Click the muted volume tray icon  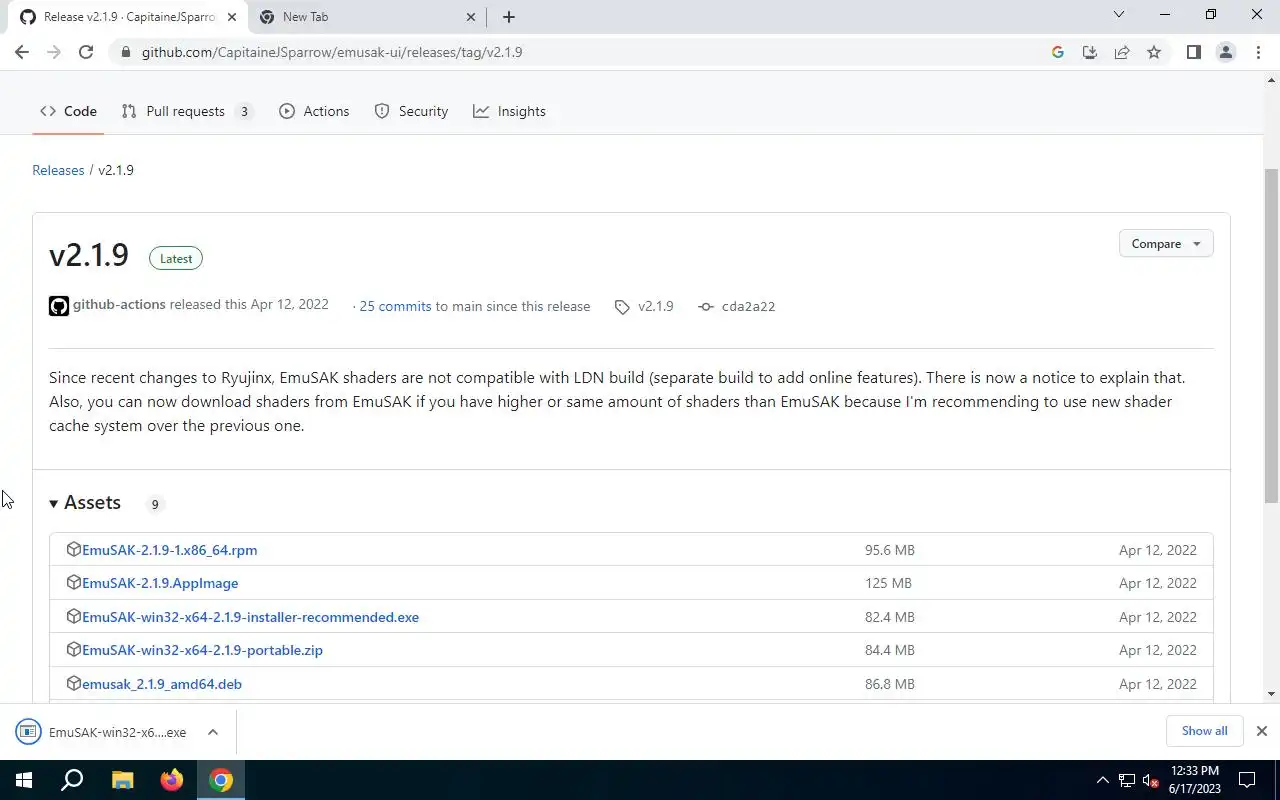coord(1151,780)
